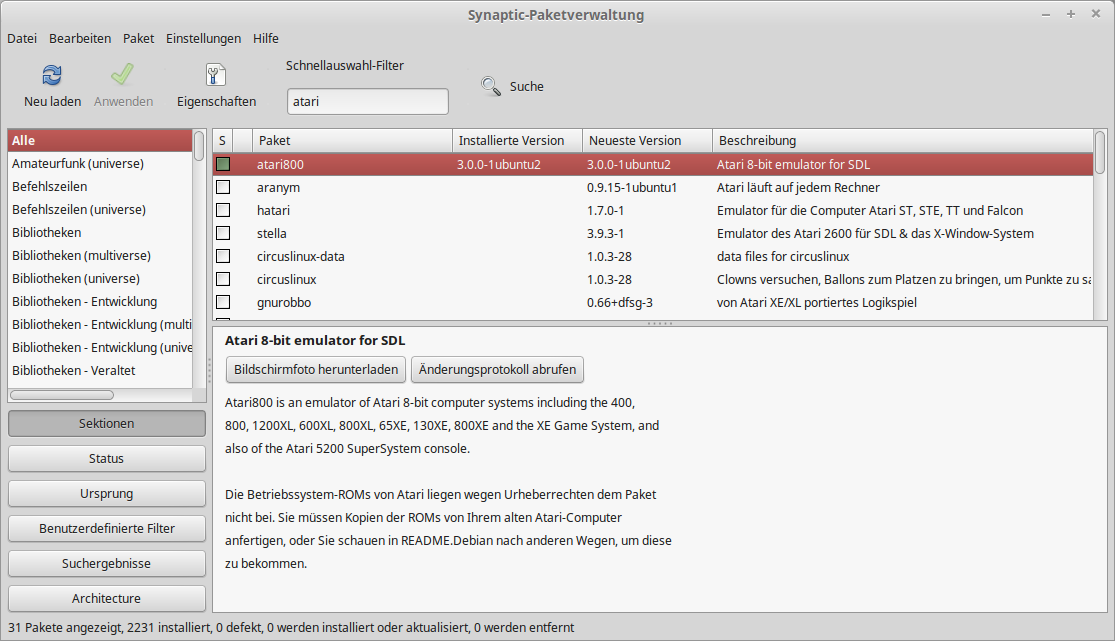Screen dimensions: 1115x641
Task: Open the Datei menu
Action: 22,38
